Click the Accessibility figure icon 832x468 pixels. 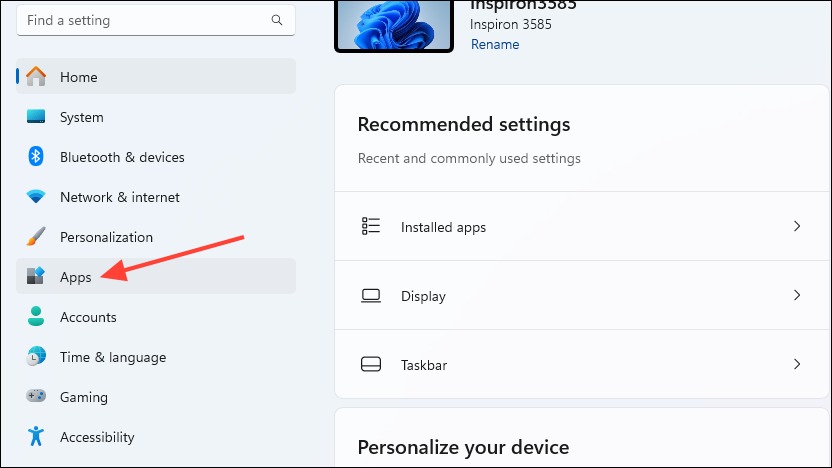(x=36, y=436)
